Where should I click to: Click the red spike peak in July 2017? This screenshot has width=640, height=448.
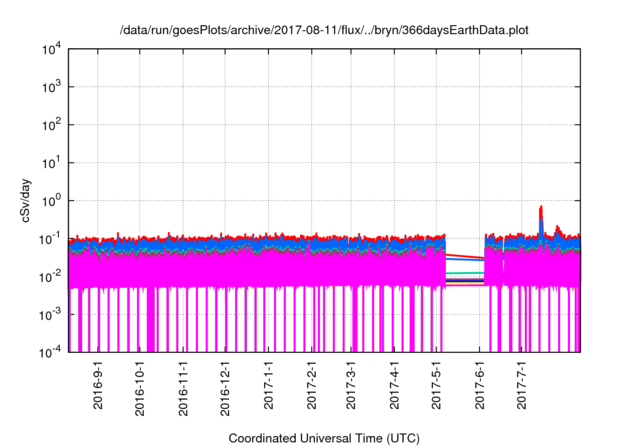click(541, 208)
